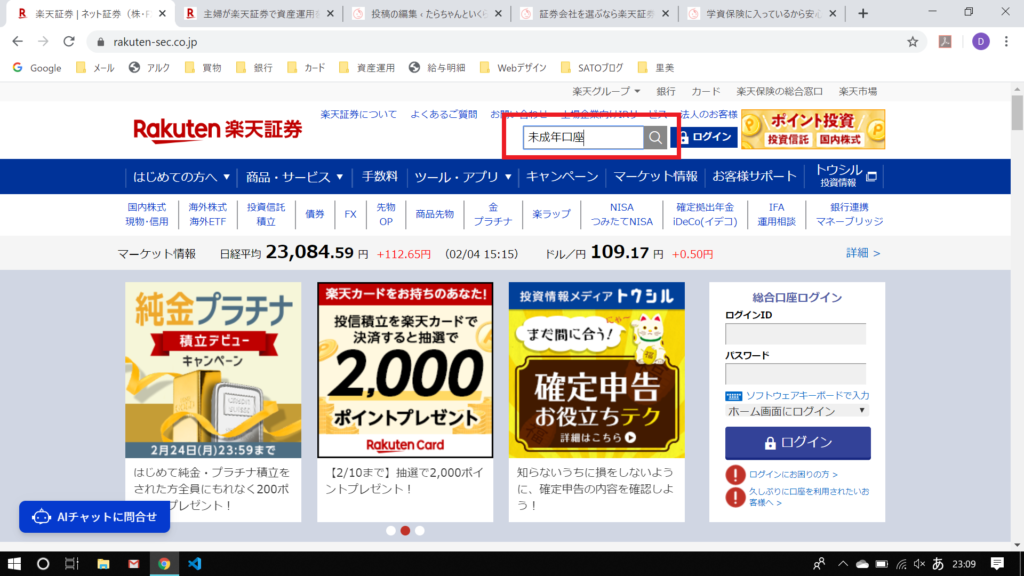Viewport: 1024px width, 576px height.
Task: Show hidden tray icons chevron
Action: [x=842, y=564]
